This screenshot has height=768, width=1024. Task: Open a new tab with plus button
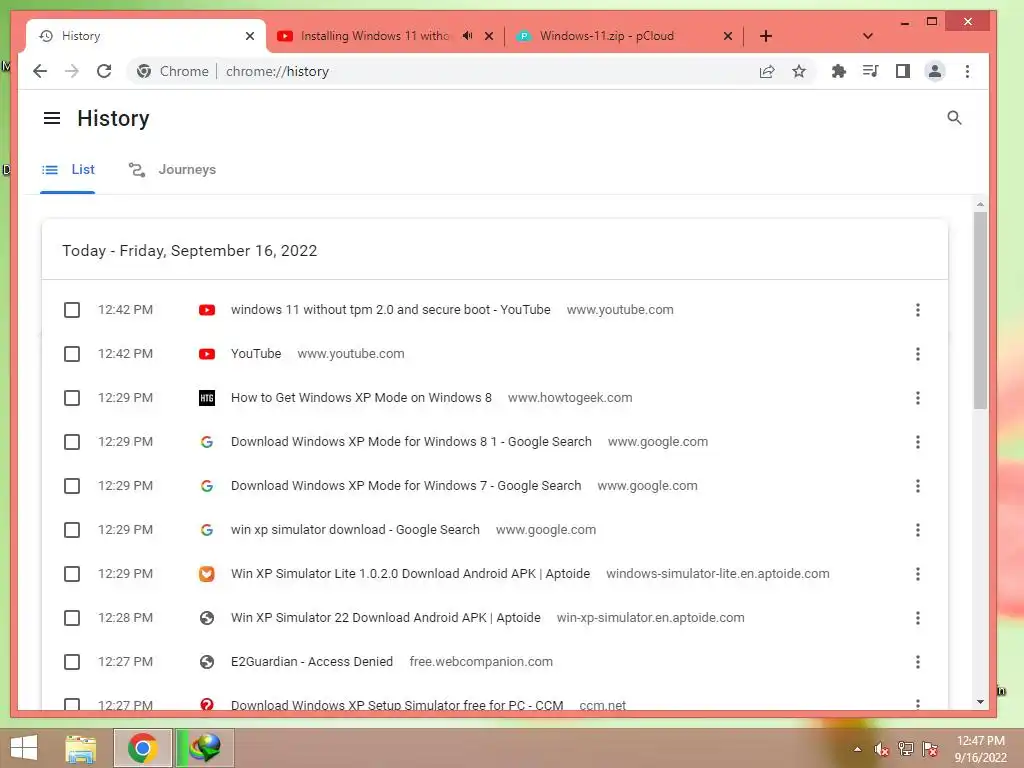(766, 36)
